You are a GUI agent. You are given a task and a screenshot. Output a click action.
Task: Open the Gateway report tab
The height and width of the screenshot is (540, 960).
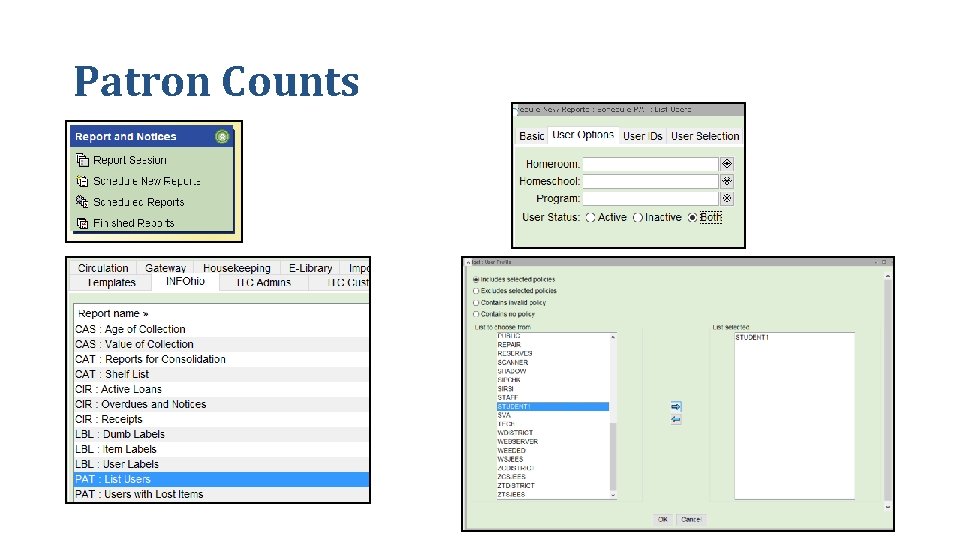165,268
